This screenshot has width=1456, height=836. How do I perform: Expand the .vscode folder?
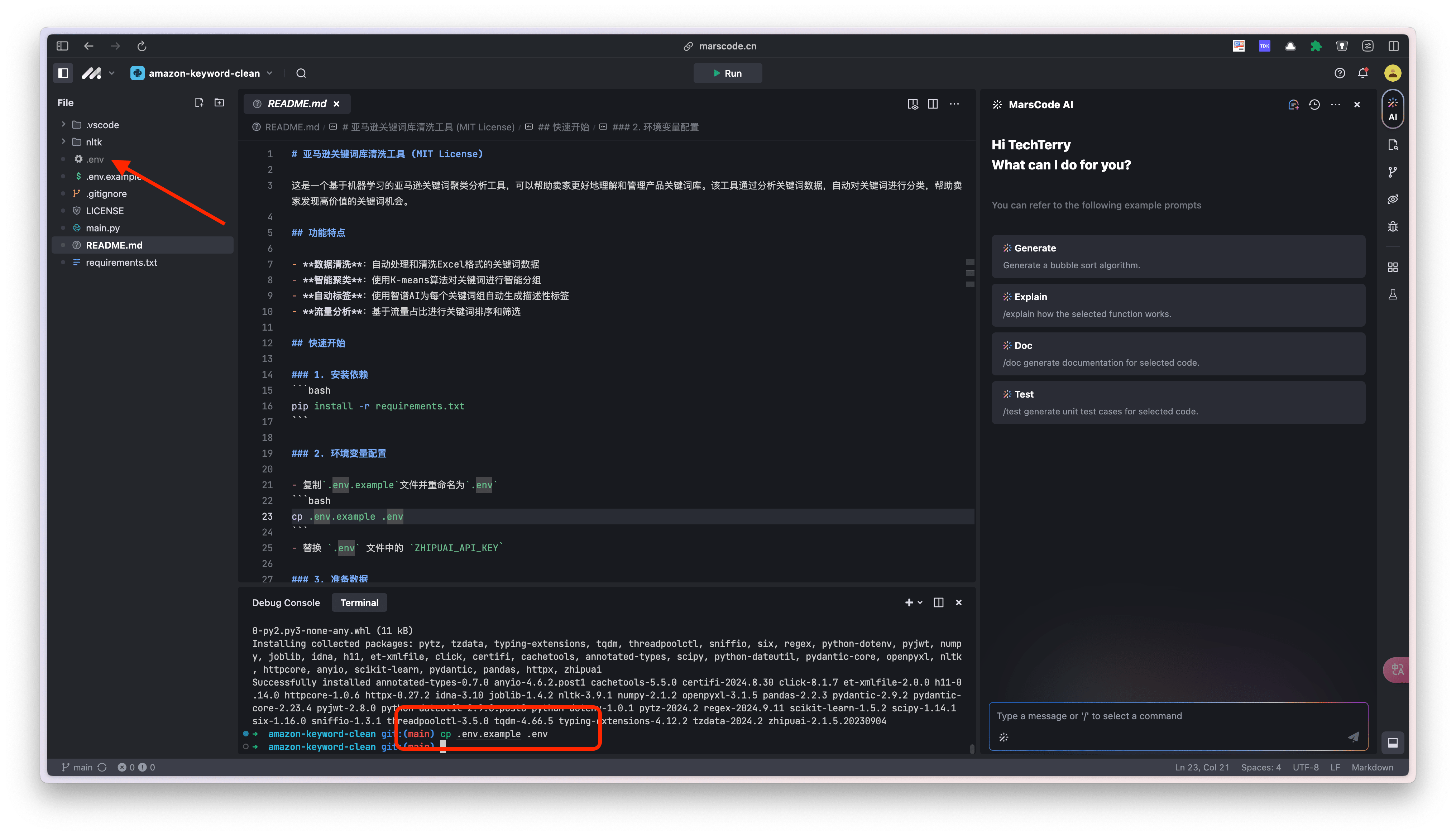coord(63,124)
